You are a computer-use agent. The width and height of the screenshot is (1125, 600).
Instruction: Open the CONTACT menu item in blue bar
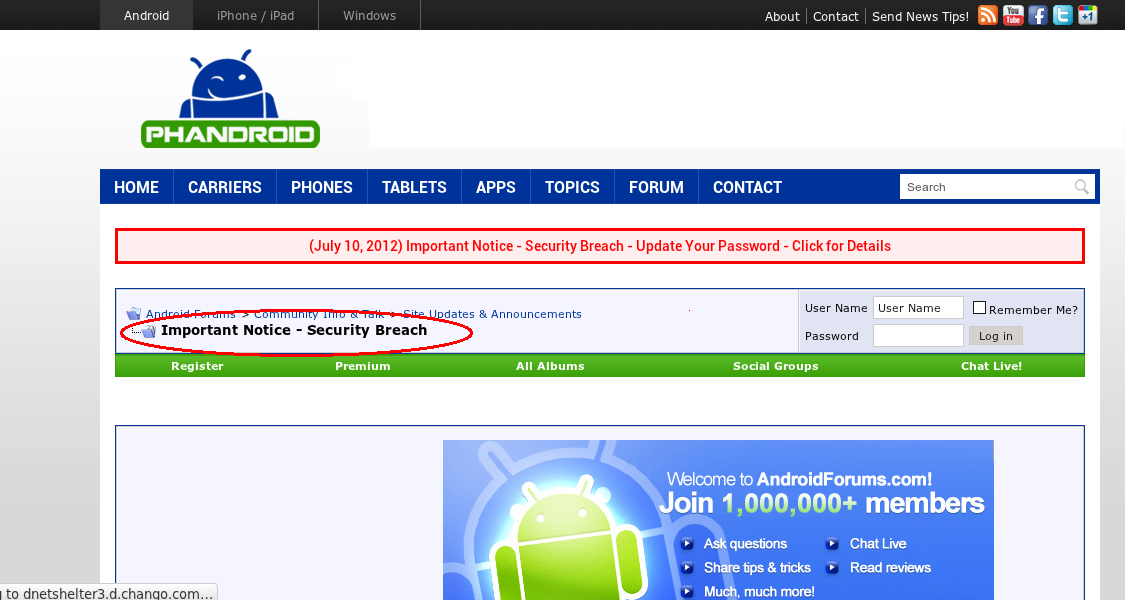point(747,187)
